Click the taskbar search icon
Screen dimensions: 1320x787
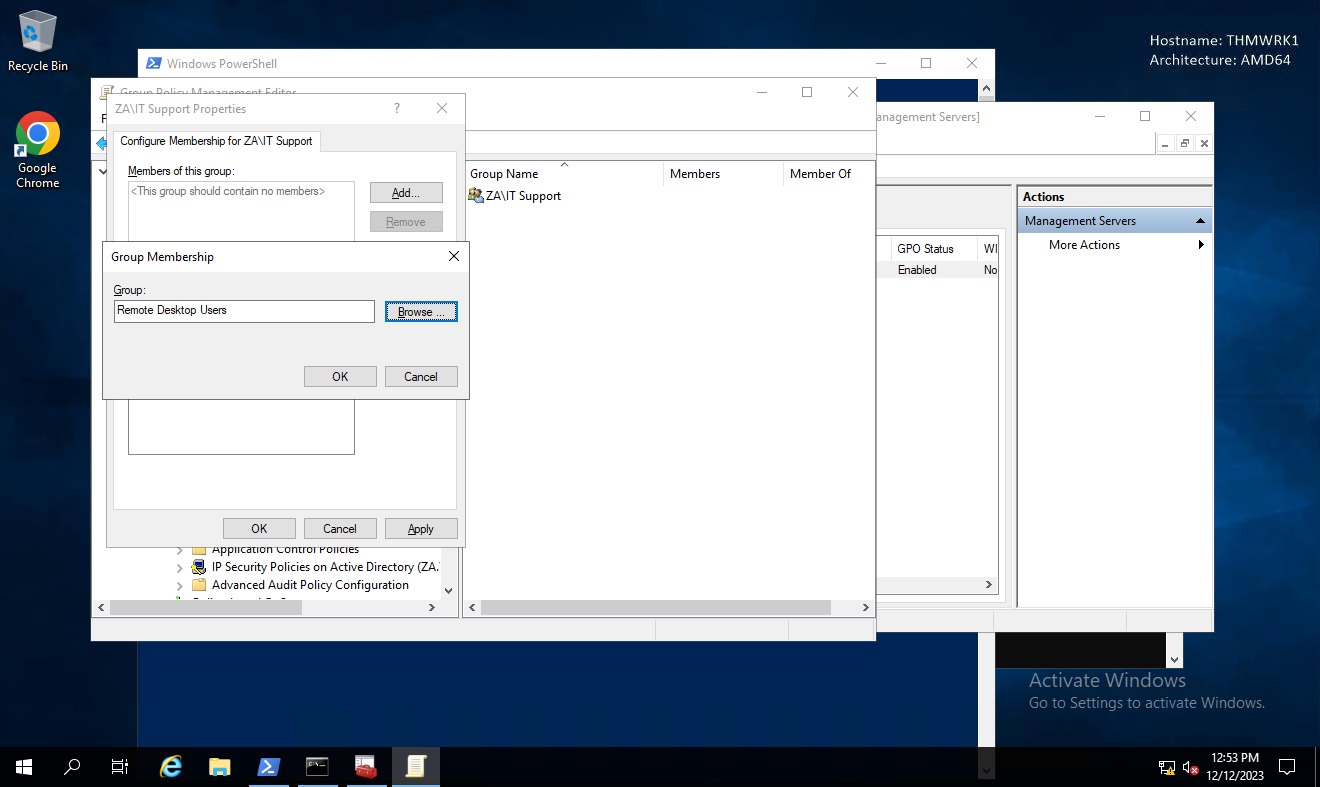[72, 767]
